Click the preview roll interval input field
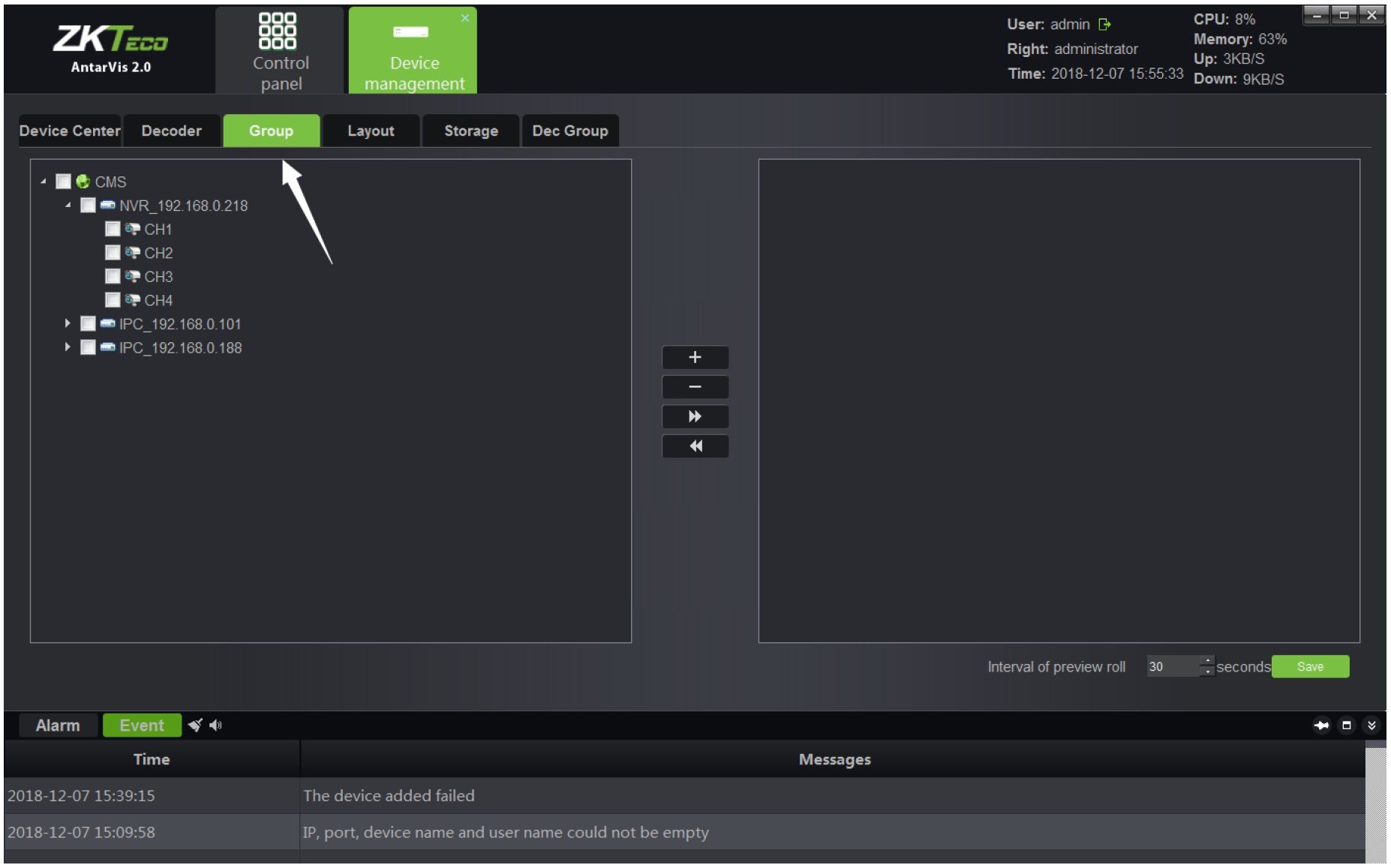1391x868 pixels. [x=1172, y=666]
